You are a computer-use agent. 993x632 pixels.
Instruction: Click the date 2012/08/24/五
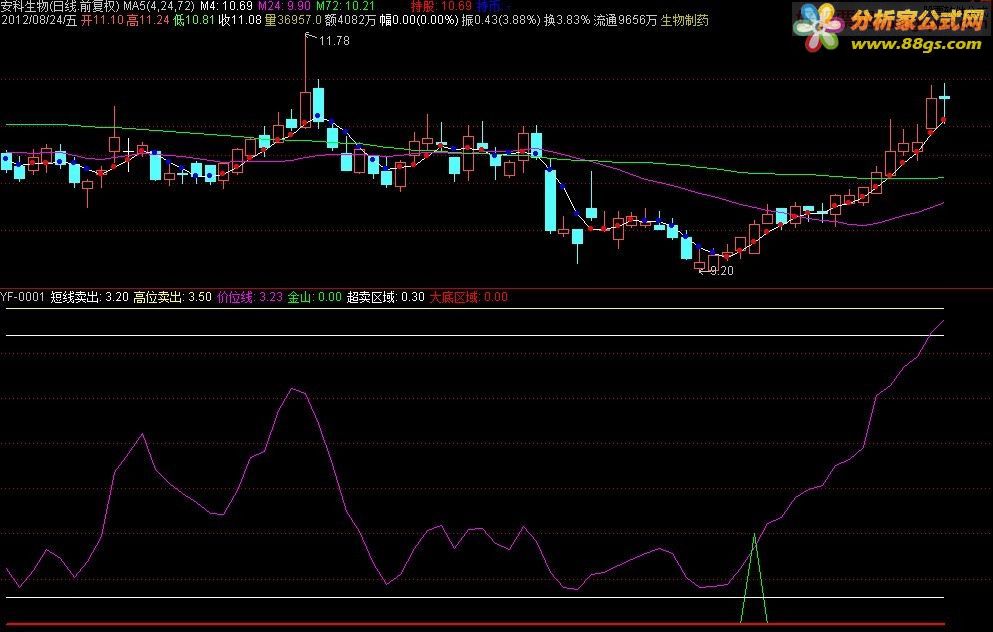(39, 20)
